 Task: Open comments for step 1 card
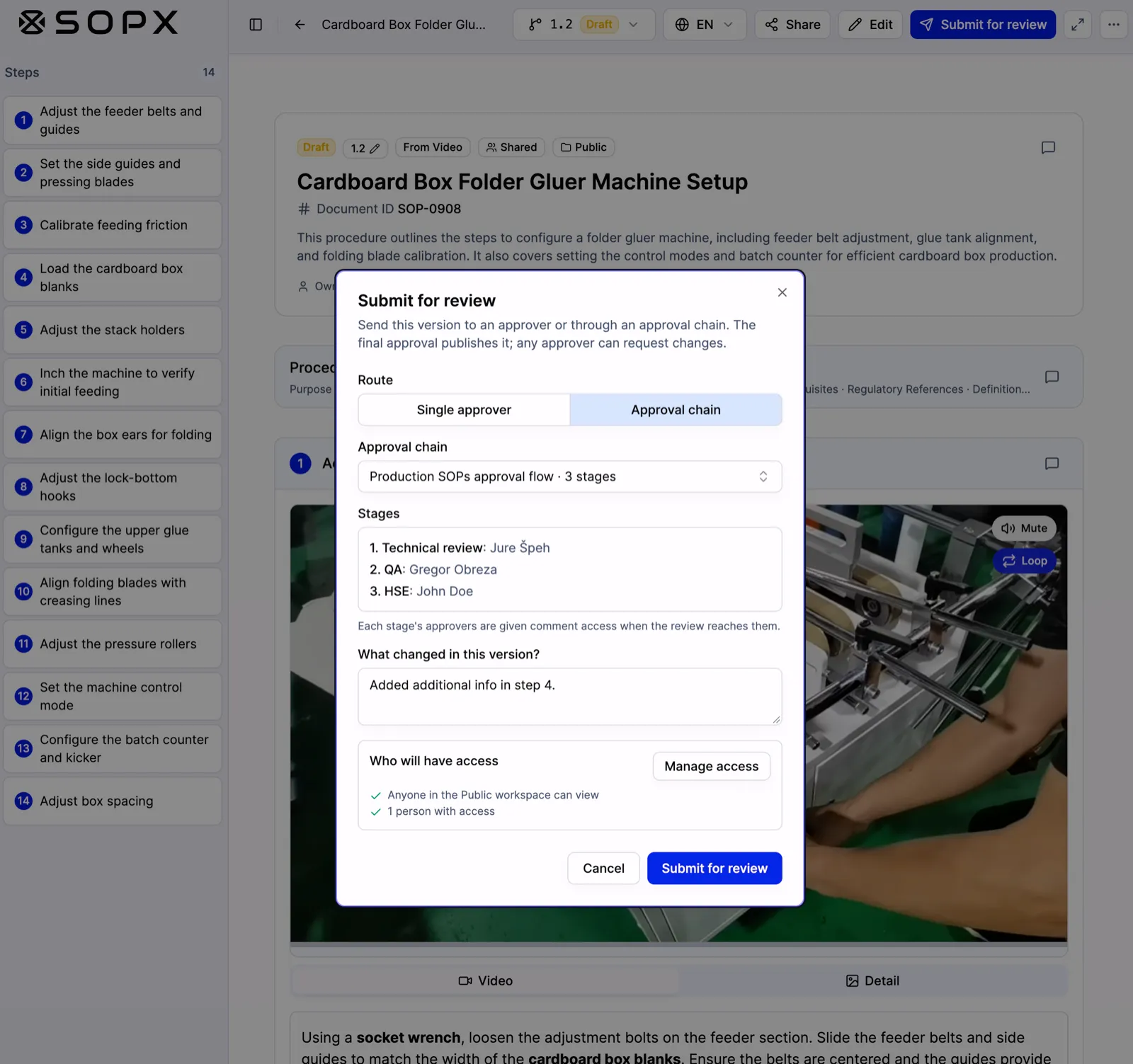point(1052,464)
